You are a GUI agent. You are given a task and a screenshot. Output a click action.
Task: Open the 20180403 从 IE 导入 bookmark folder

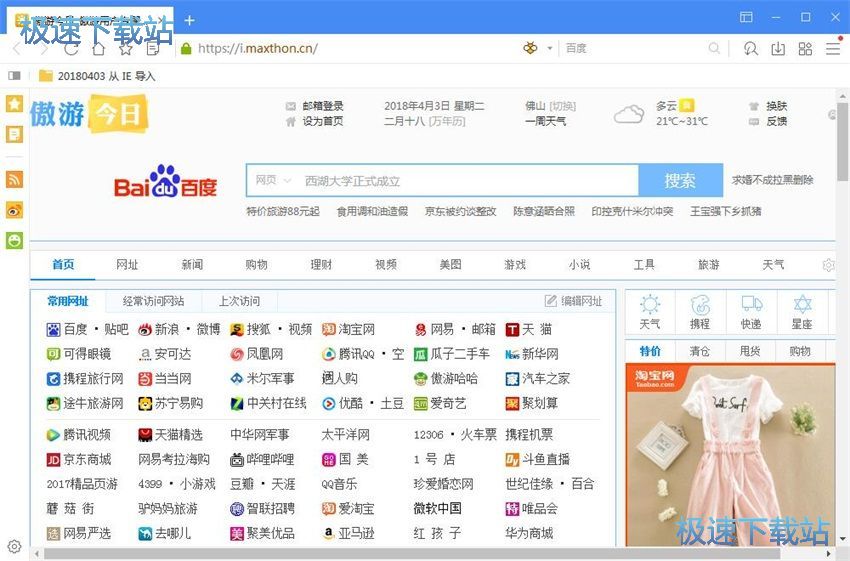pos(97,76)
